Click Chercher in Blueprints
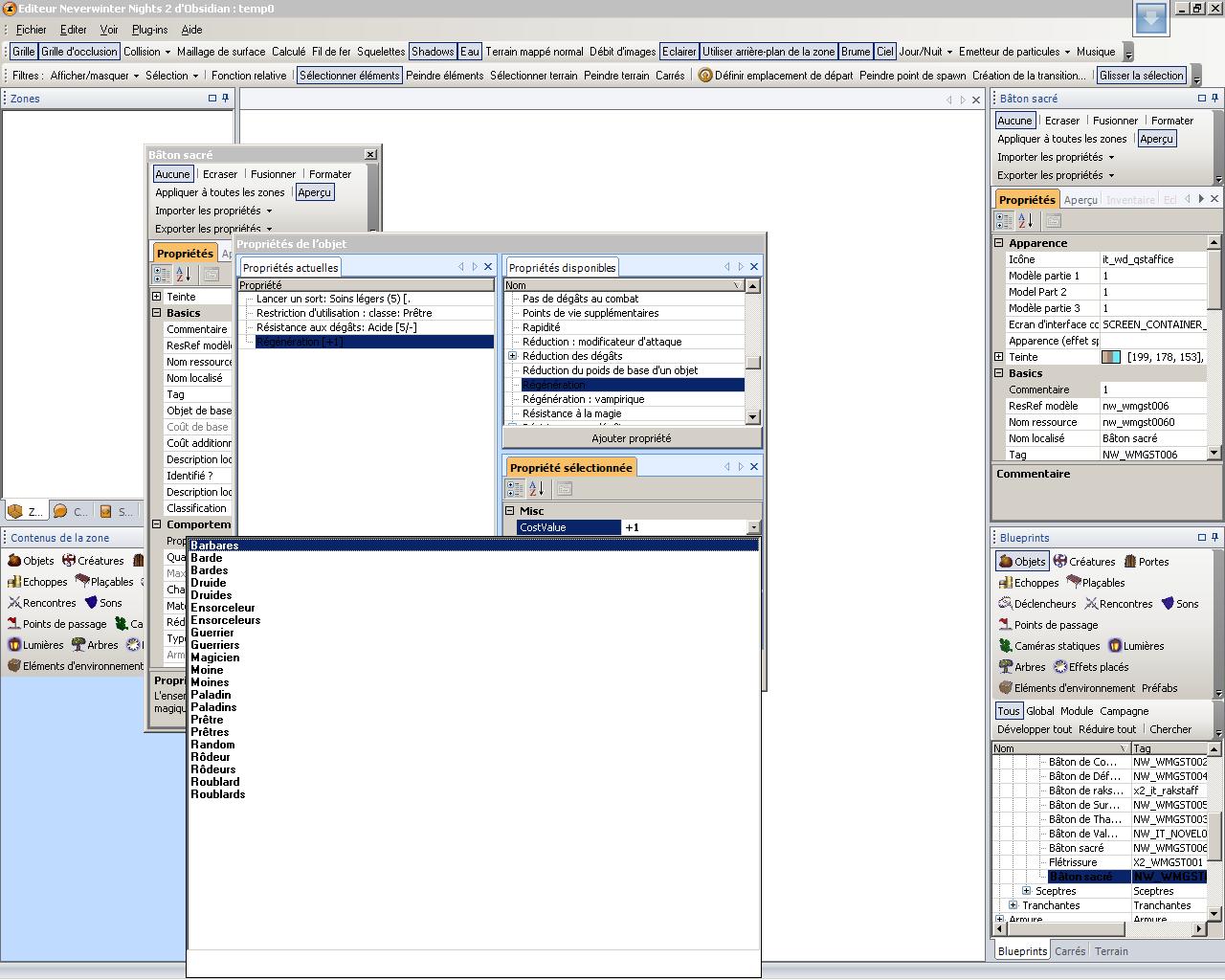The width and height of the screenshot is (1225, 980). (1170, 729)
